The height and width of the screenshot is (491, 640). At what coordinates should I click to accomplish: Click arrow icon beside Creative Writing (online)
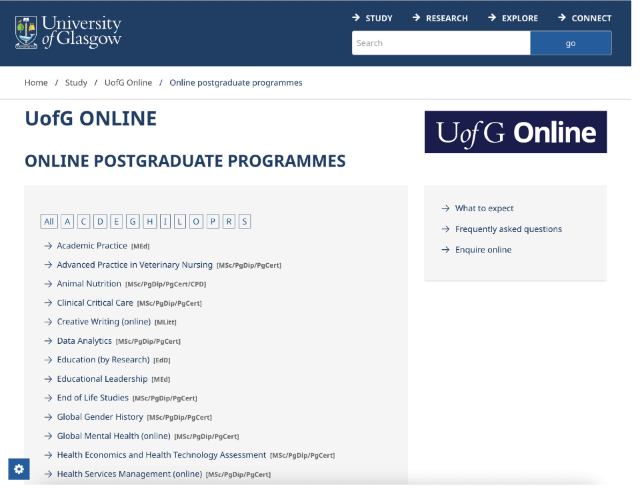48,322
